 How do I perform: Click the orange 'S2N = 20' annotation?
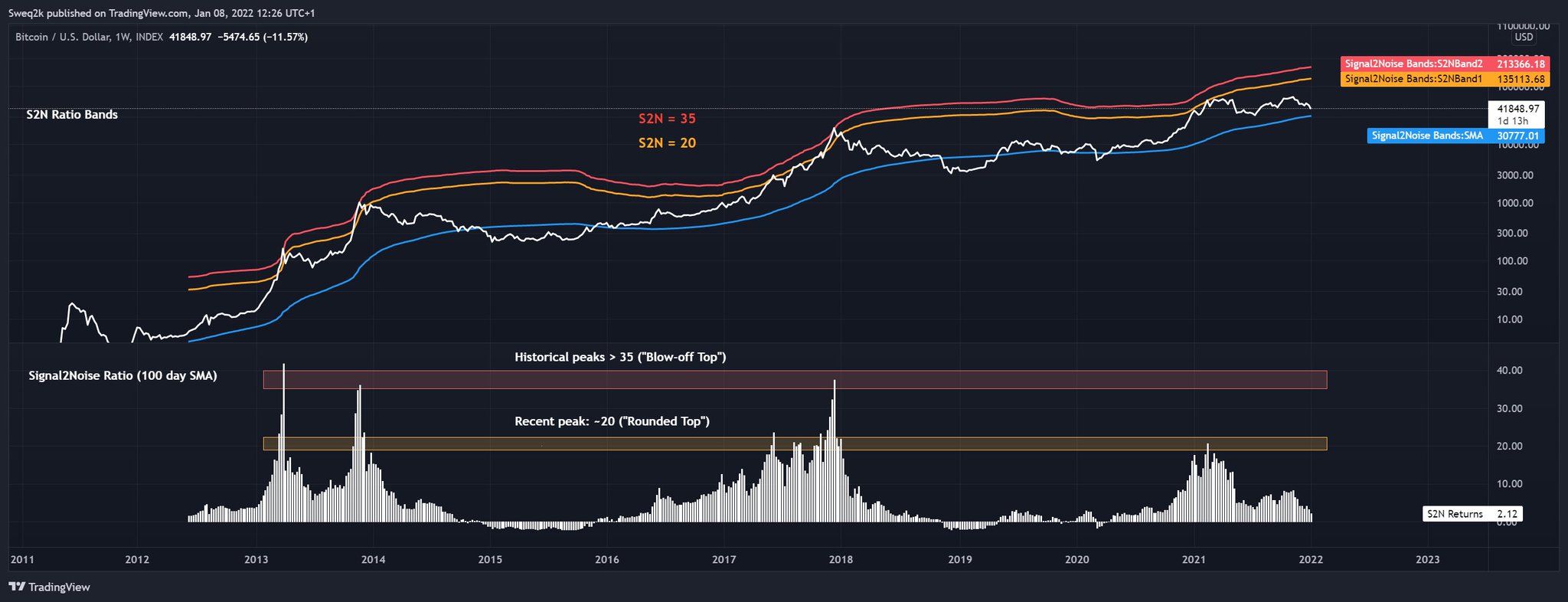click(667, 142)
